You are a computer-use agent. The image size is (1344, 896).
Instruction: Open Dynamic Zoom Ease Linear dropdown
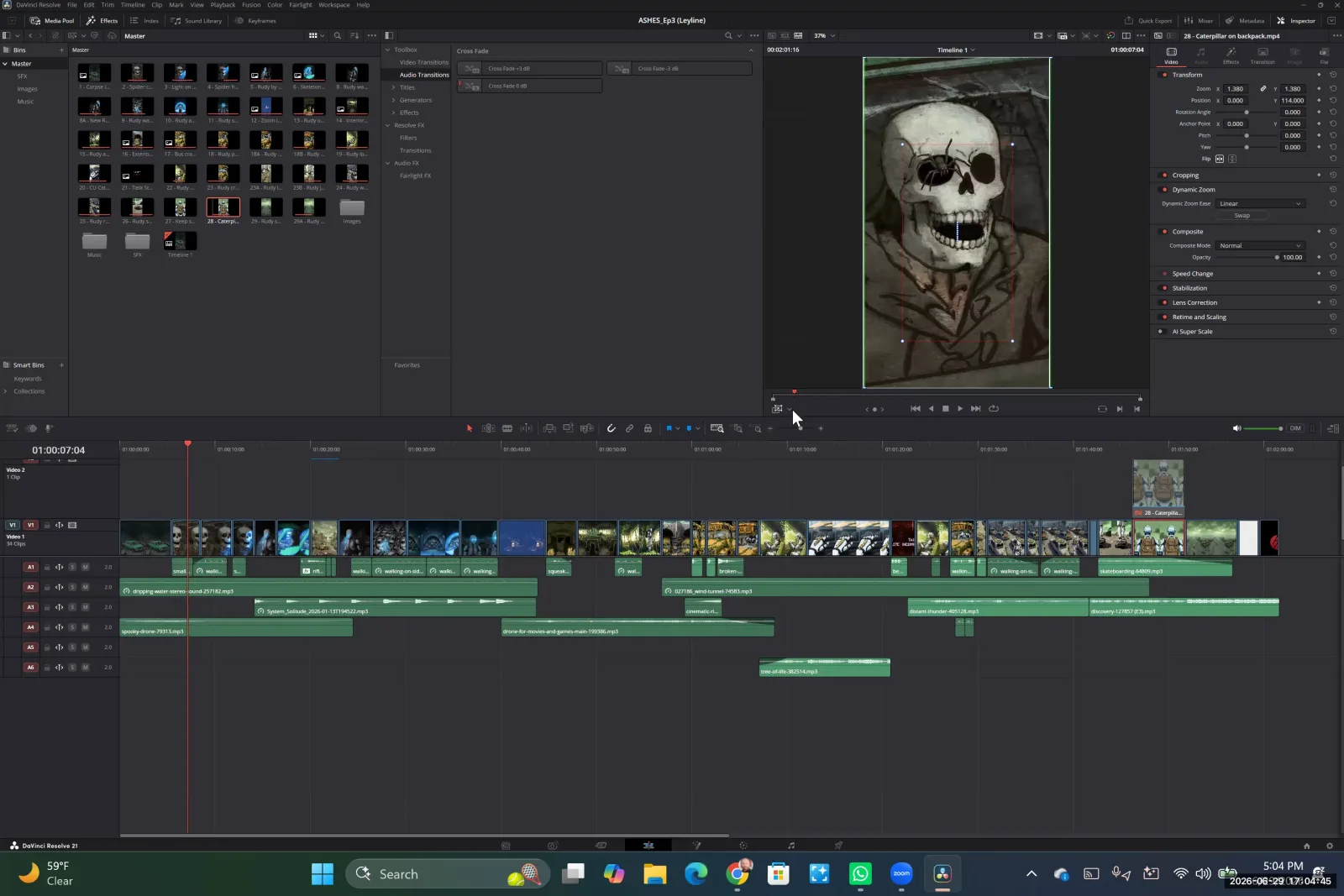[x=1260, y=204]
